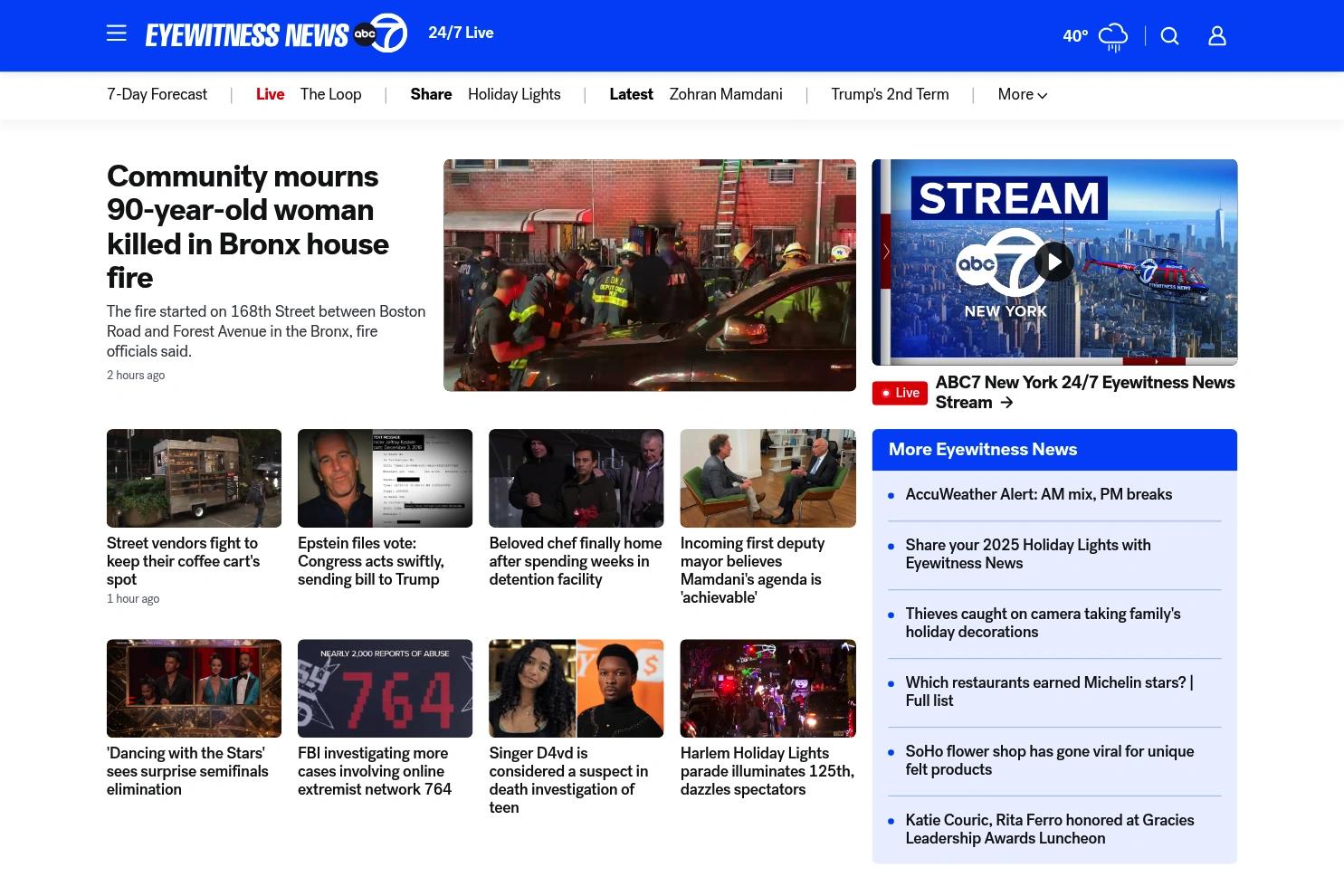This screenshot has width=1344, height=896.
Task: Open the Singer D4vd story thumbnail
Action: pyautogui.click(x=577, y=688)
